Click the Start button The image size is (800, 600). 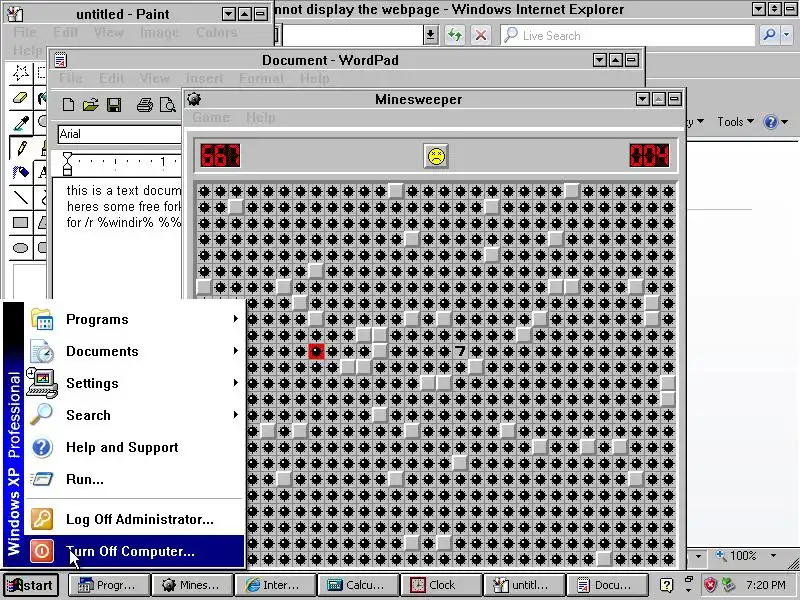(31, 585)
